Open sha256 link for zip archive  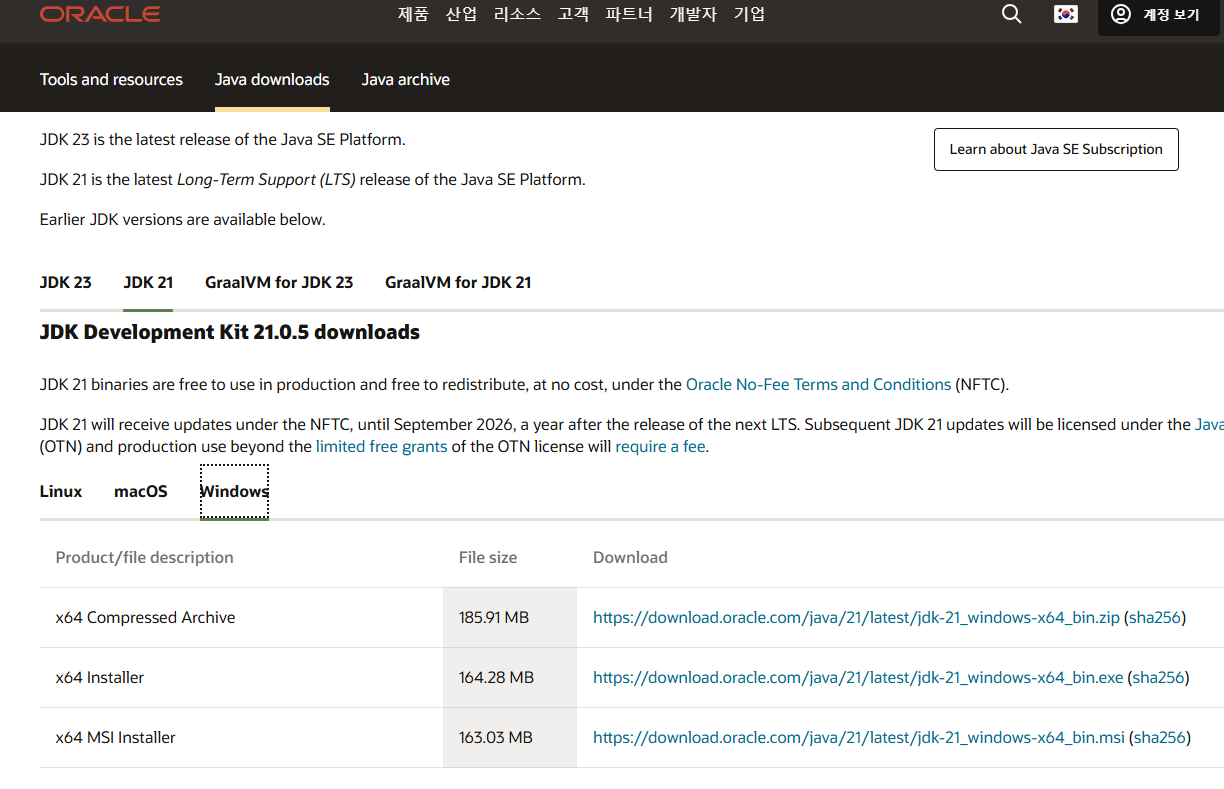tap(1155, 617)
